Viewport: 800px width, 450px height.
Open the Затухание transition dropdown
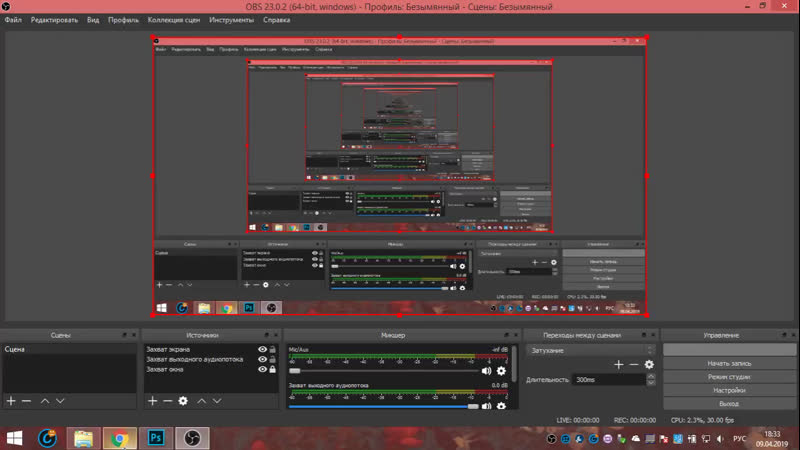591,351
